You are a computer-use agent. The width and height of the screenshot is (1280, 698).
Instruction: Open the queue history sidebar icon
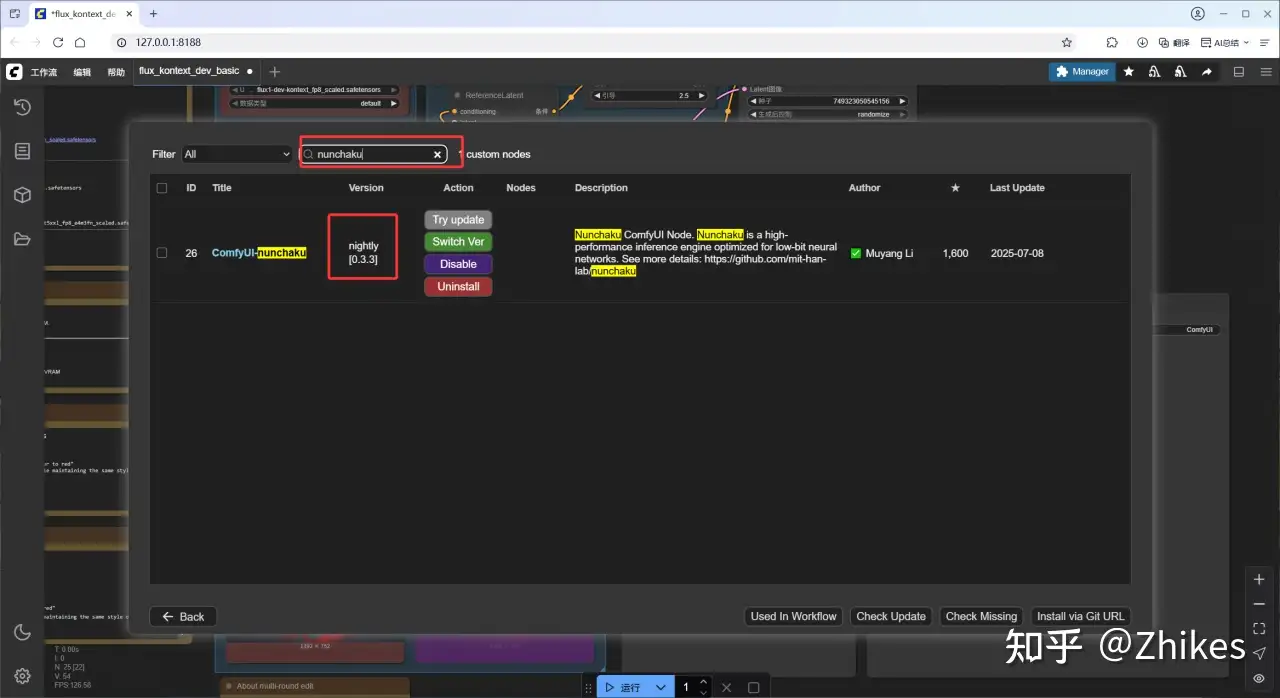[22, 107]
